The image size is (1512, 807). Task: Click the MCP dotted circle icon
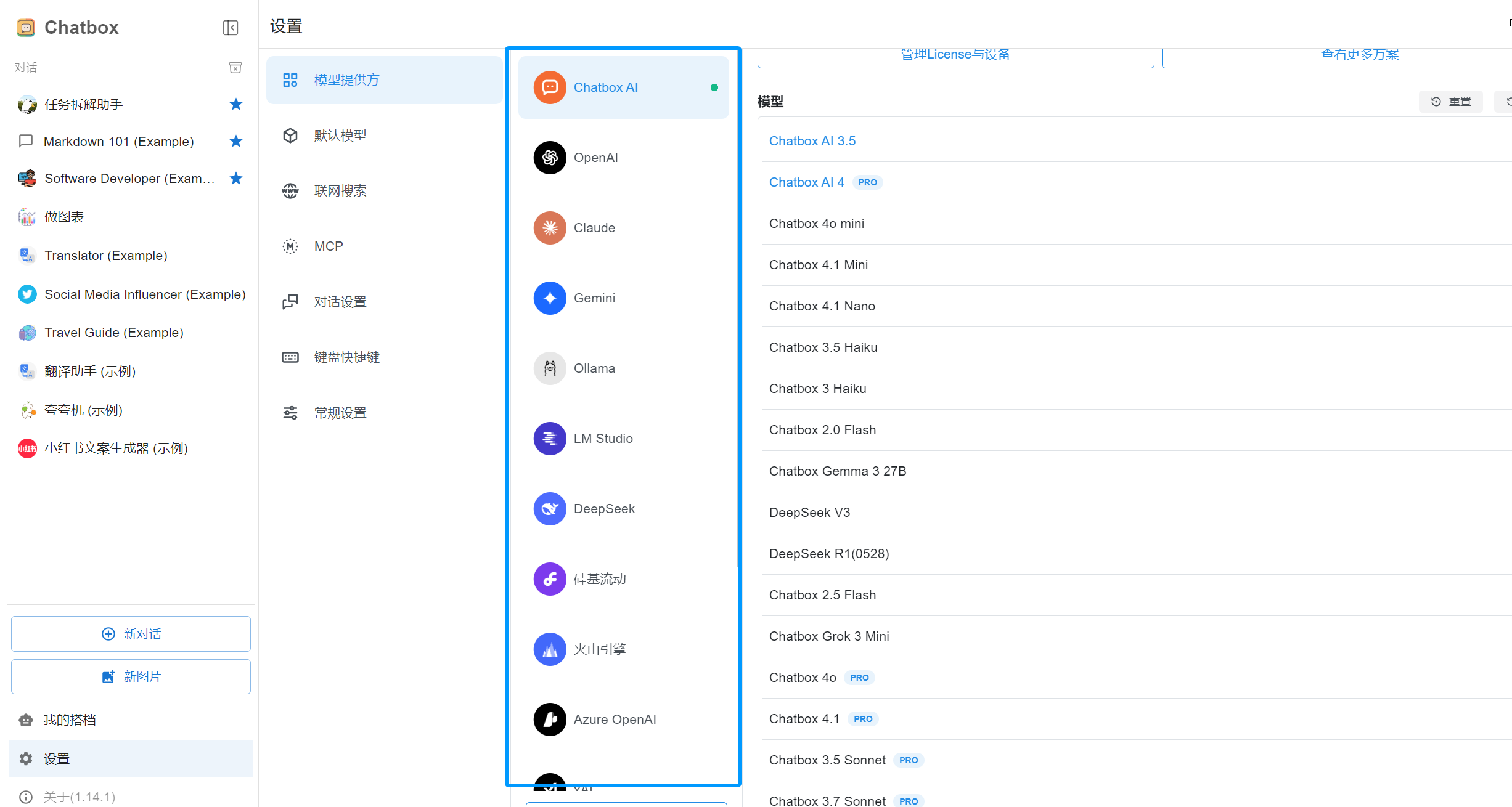click(x=290, y=246)
